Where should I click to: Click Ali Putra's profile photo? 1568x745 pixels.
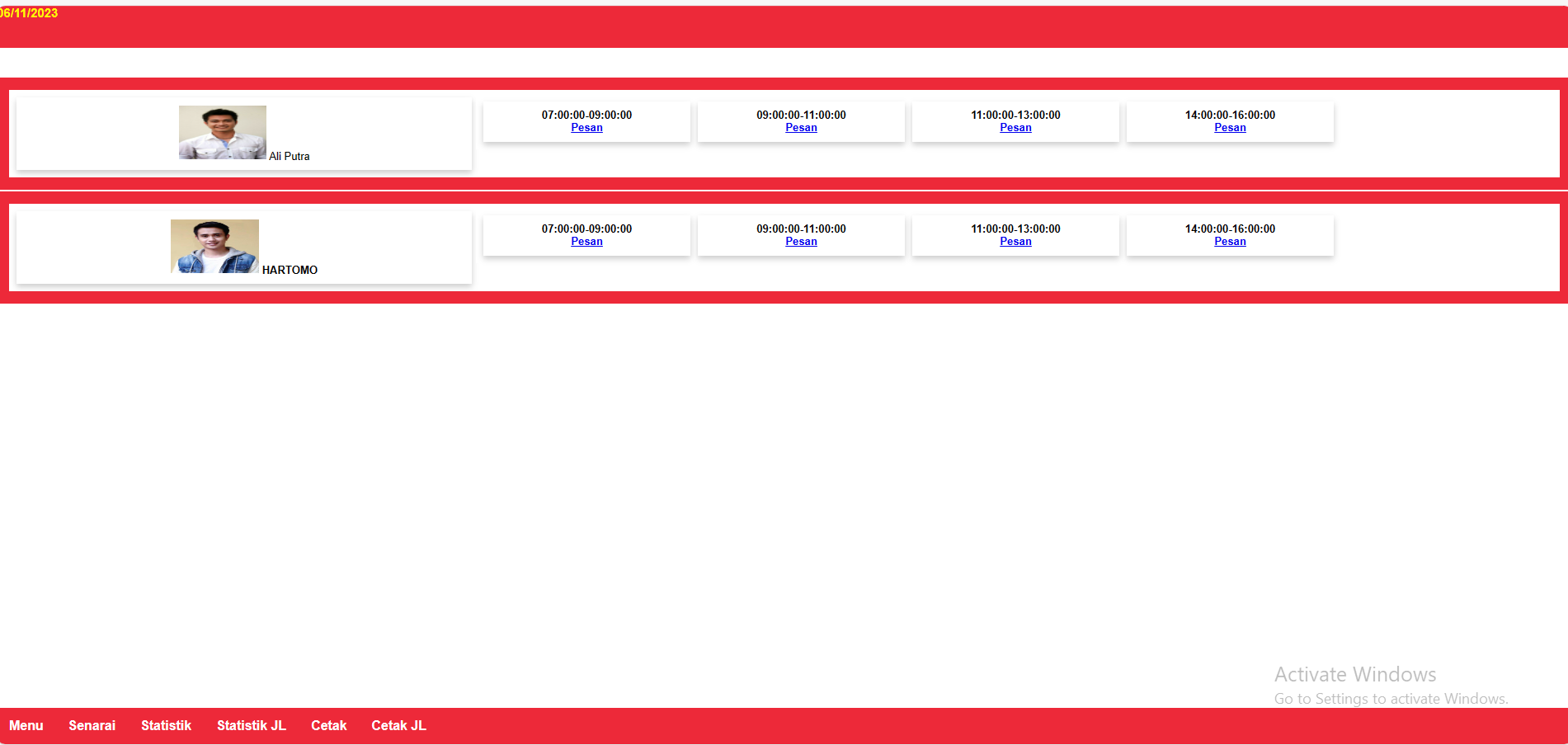(x=222, y=132)
